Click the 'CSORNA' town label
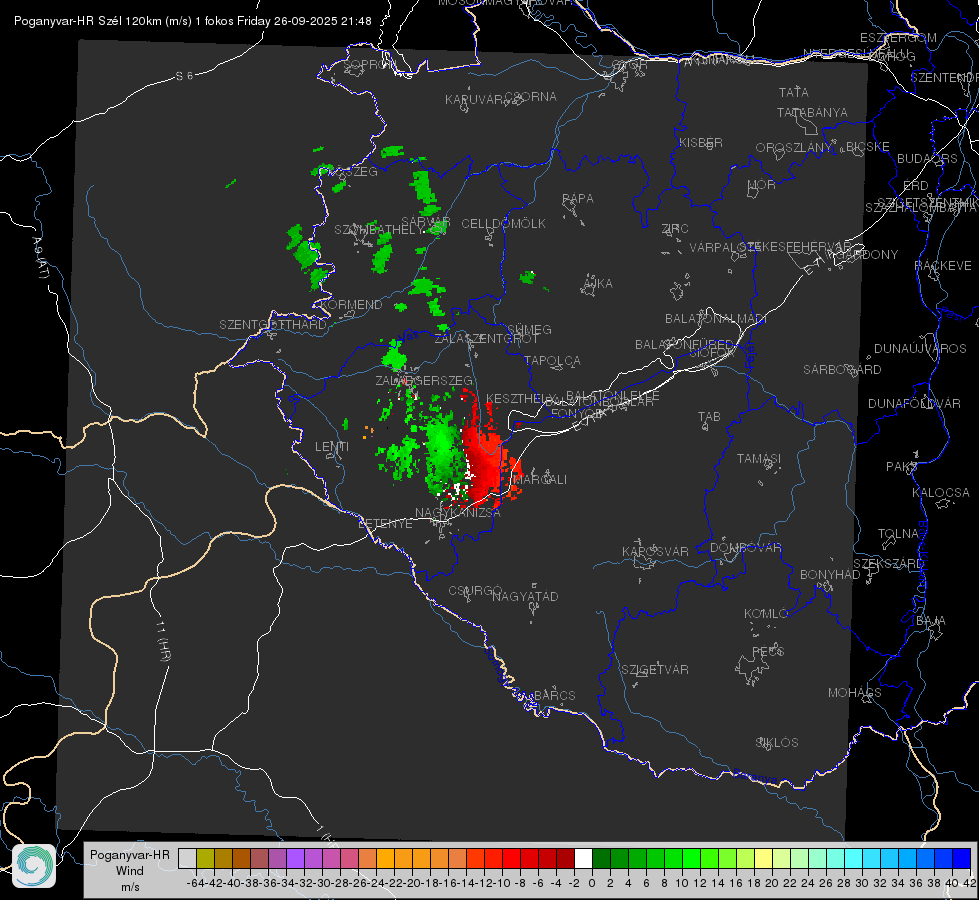Viewport: 979px width, 900px height. coord(531,97)
